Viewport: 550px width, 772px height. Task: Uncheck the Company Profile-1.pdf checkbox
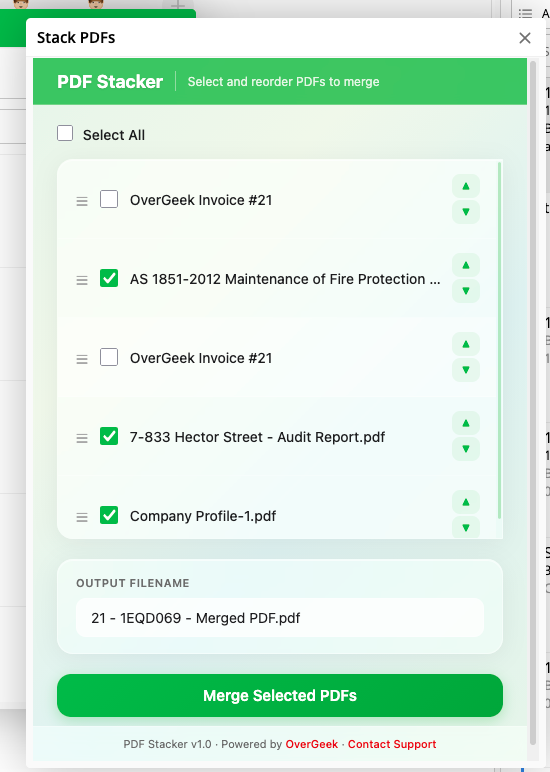(109, 515)
